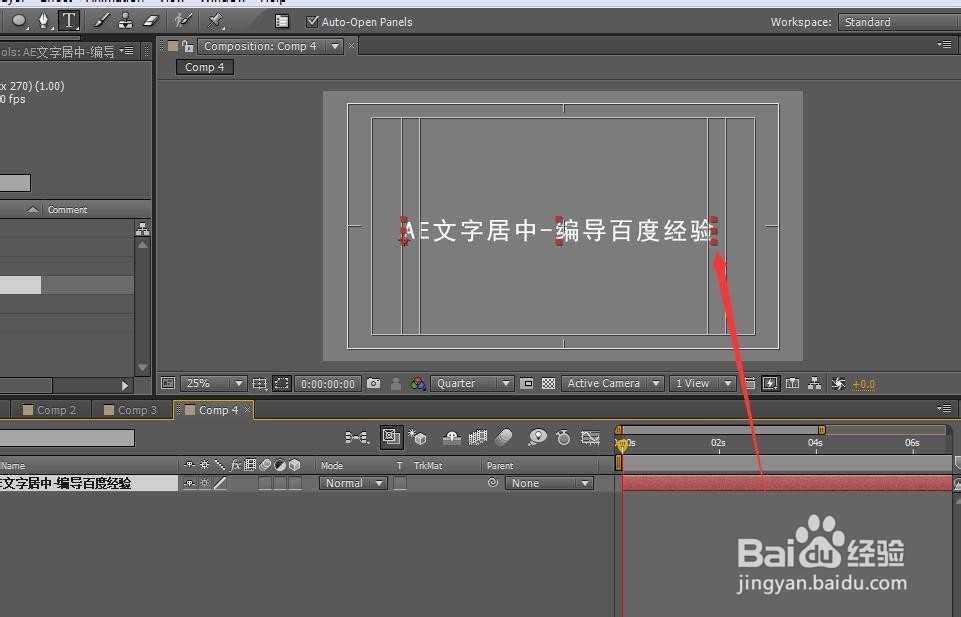Toggle mask and shape path visibility

[281, 384]
